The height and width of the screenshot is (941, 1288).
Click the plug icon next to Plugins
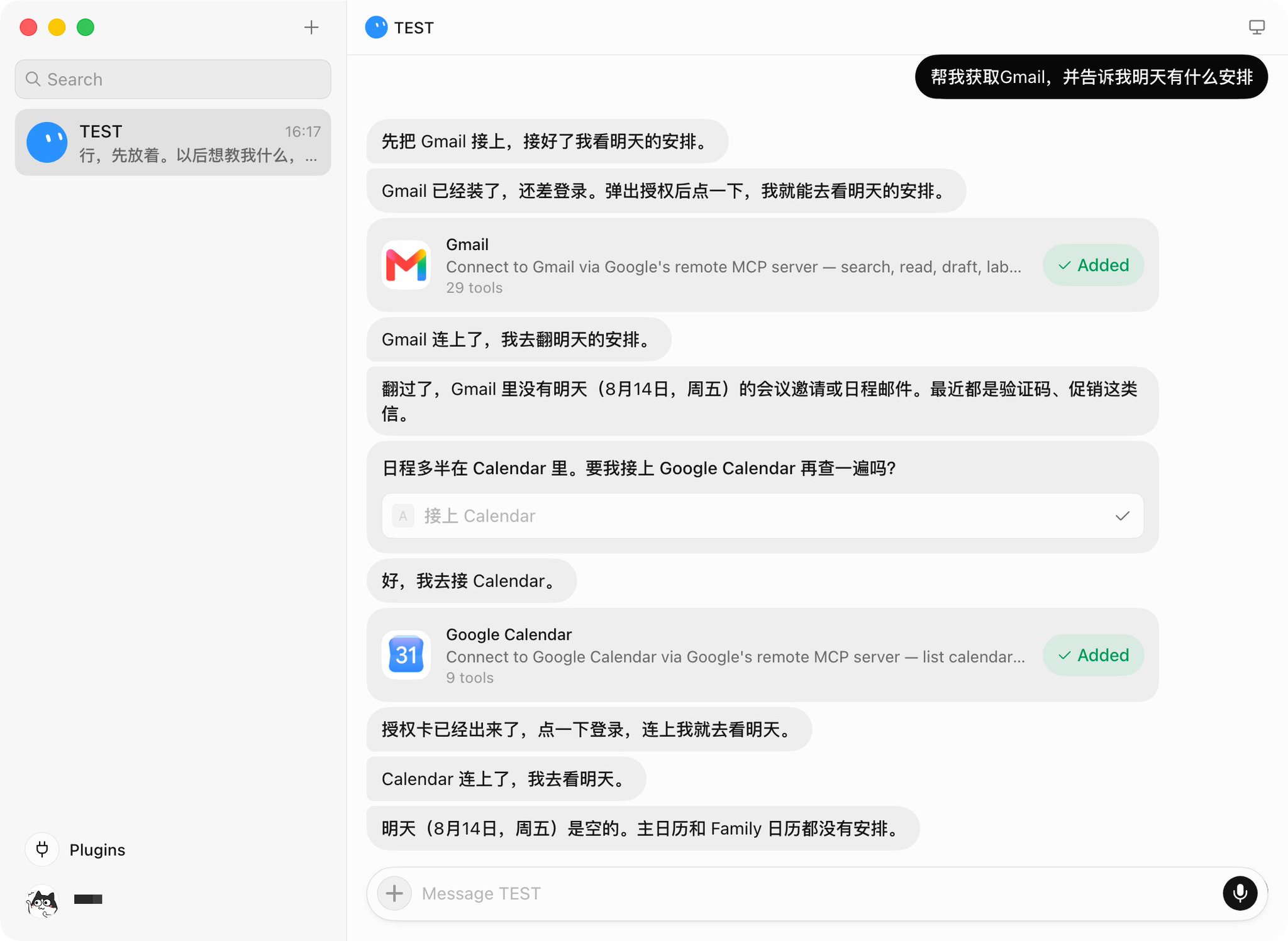pos(42,850)
